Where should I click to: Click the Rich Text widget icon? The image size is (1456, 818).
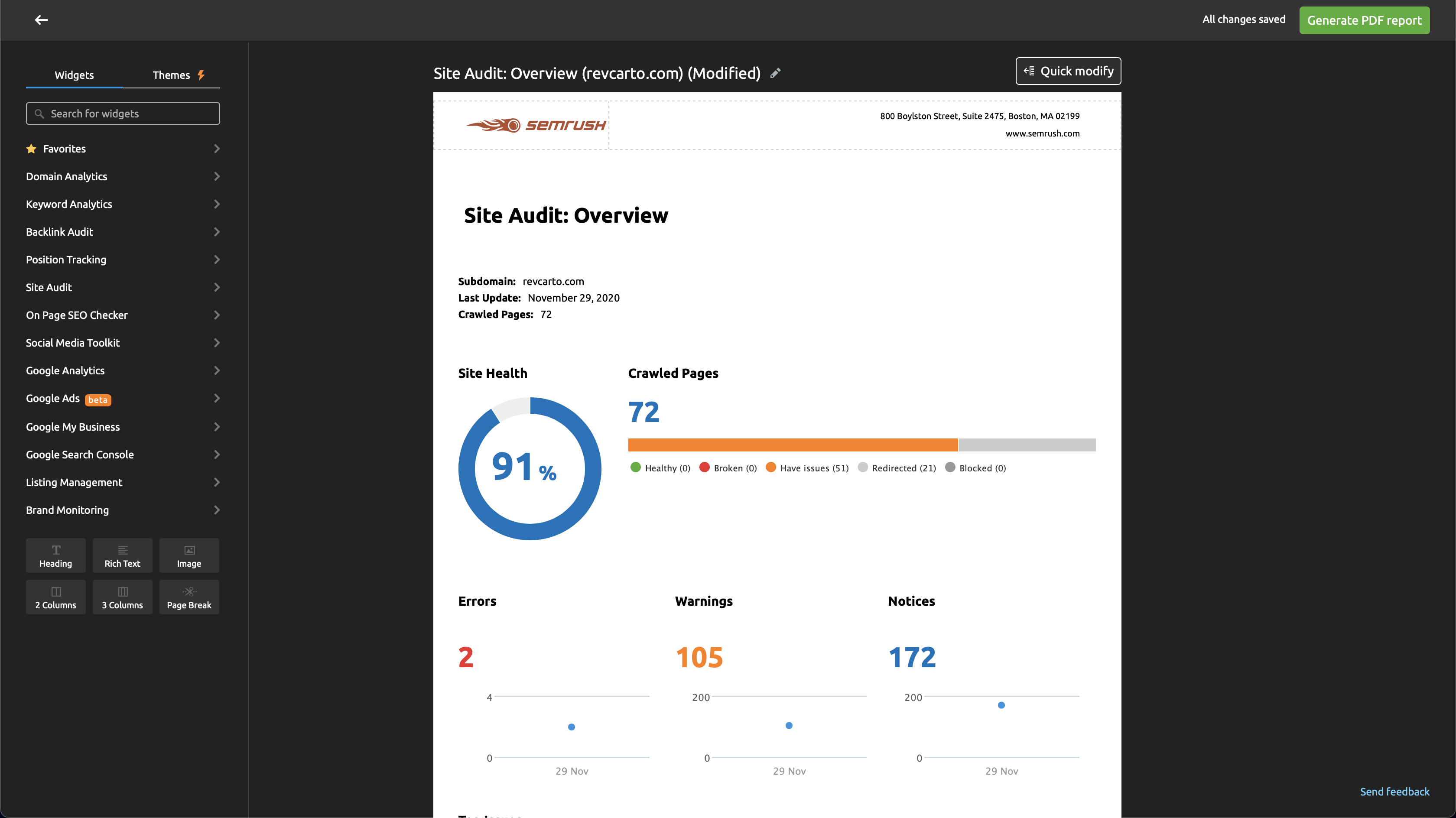click(122, 555)
